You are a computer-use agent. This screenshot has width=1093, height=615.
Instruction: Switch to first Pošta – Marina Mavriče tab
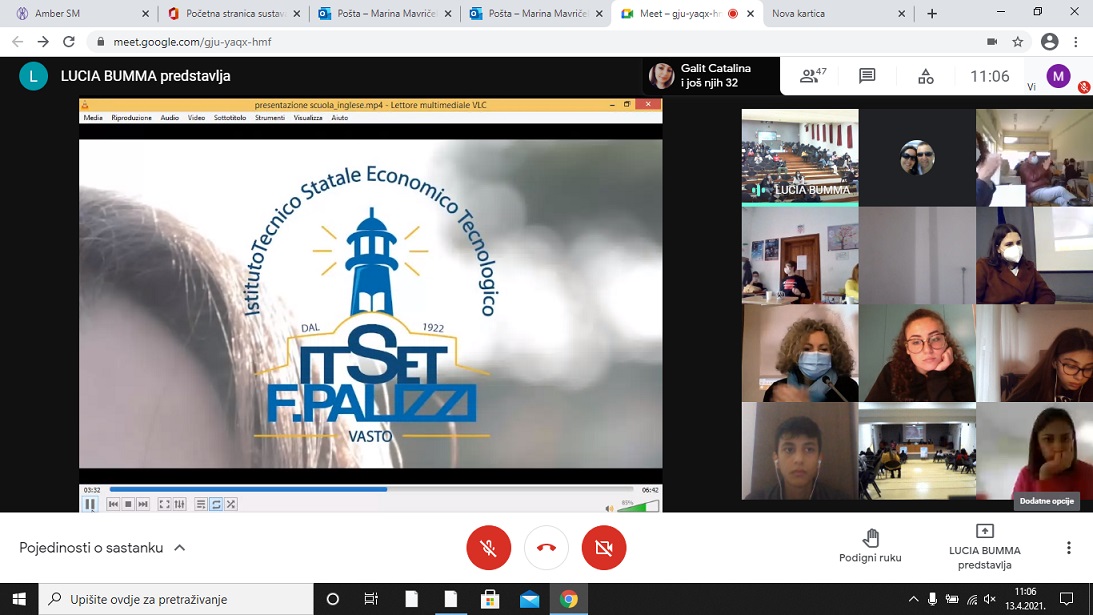tap(384, 13)
